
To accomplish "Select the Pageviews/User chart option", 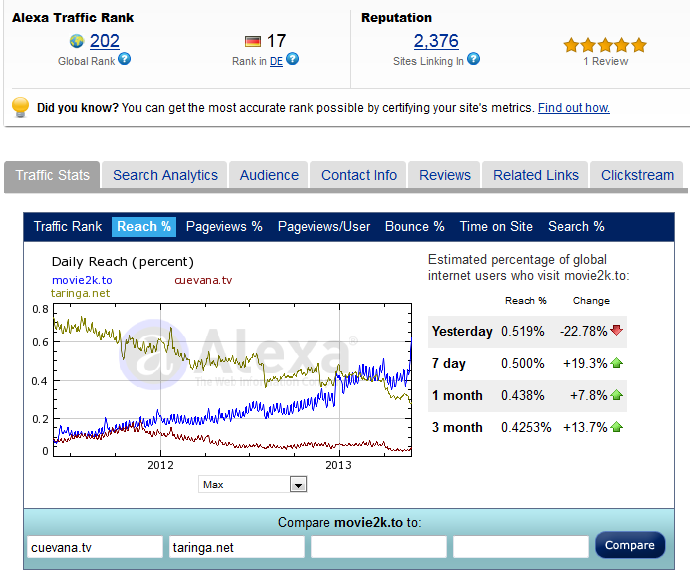I will pyautogui.click(x=324, y=227).
